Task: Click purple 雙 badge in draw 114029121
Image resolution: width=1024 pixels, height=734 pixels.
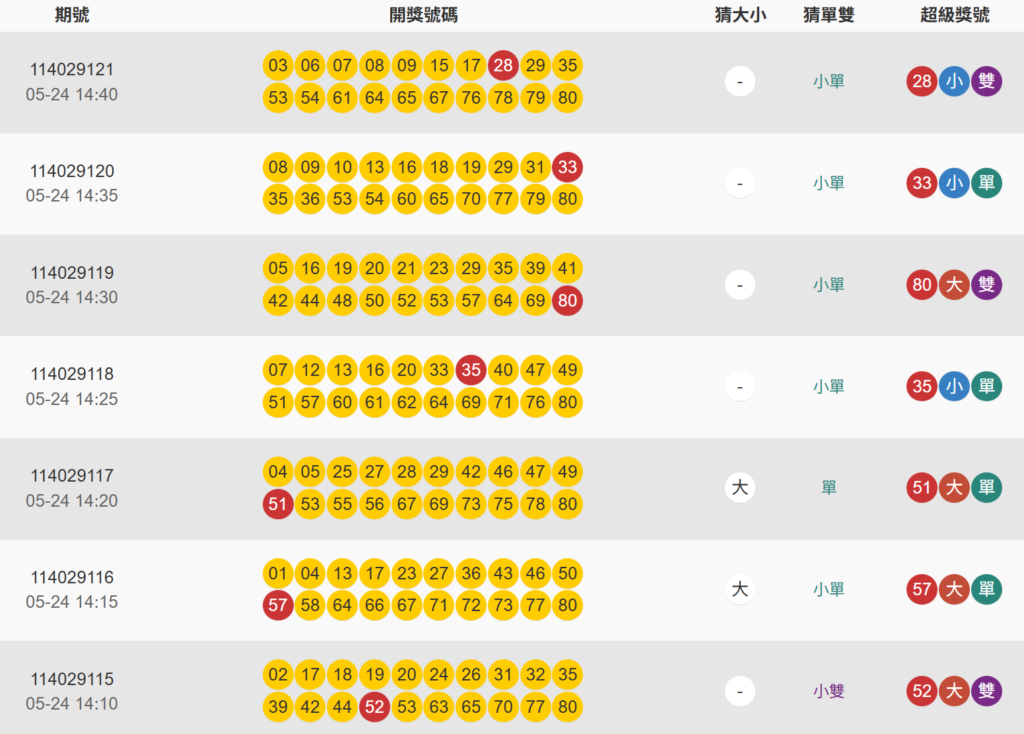Action: pyautogui.click(x=986, y=82)
